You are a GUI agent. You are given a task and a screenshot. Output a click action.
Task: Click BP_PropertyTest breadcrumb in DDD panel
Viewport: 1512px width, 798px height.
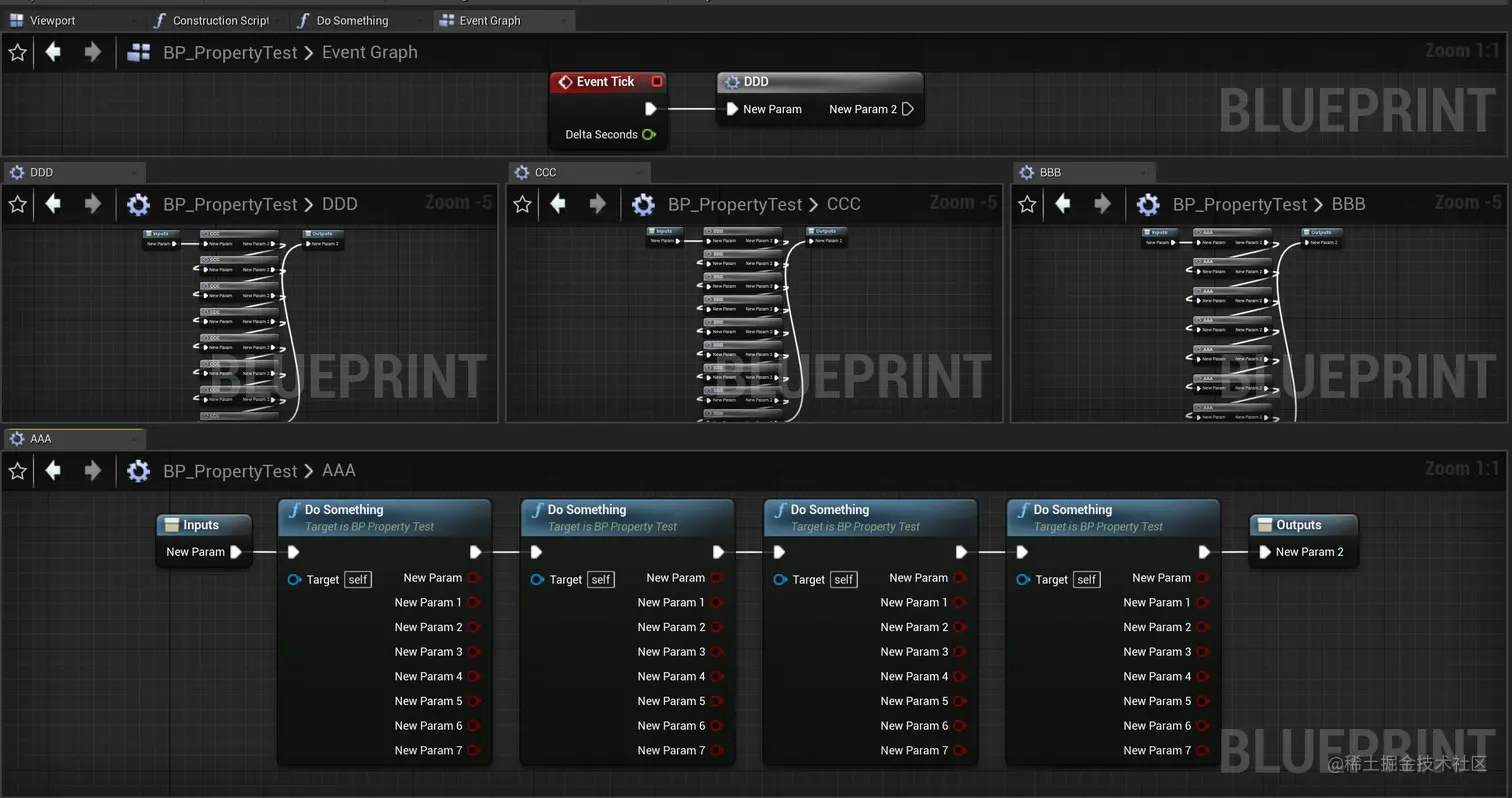(x=230, y=204)
